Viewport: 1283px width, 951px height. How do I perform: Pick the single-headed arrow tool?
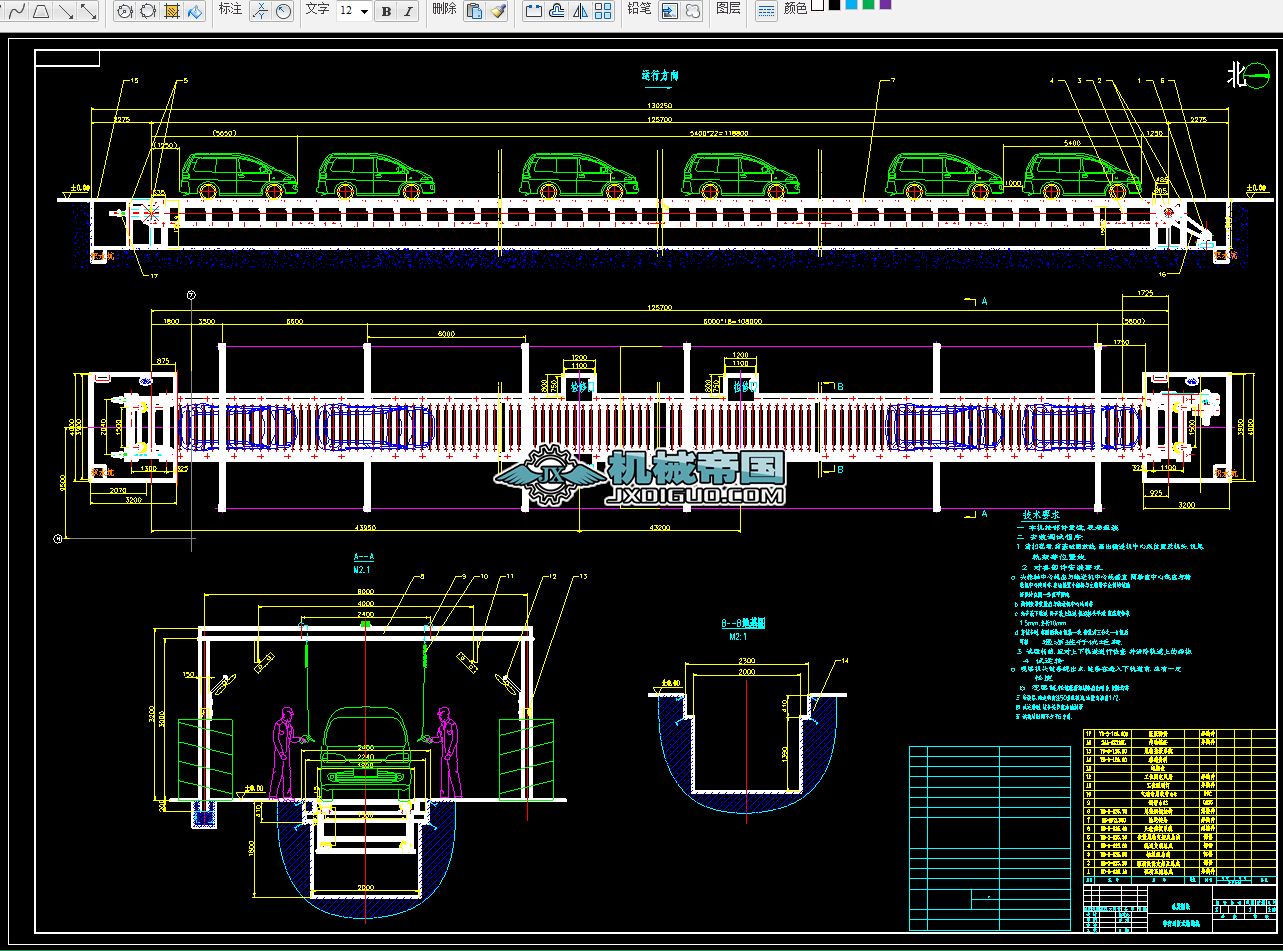pos(65,11)
